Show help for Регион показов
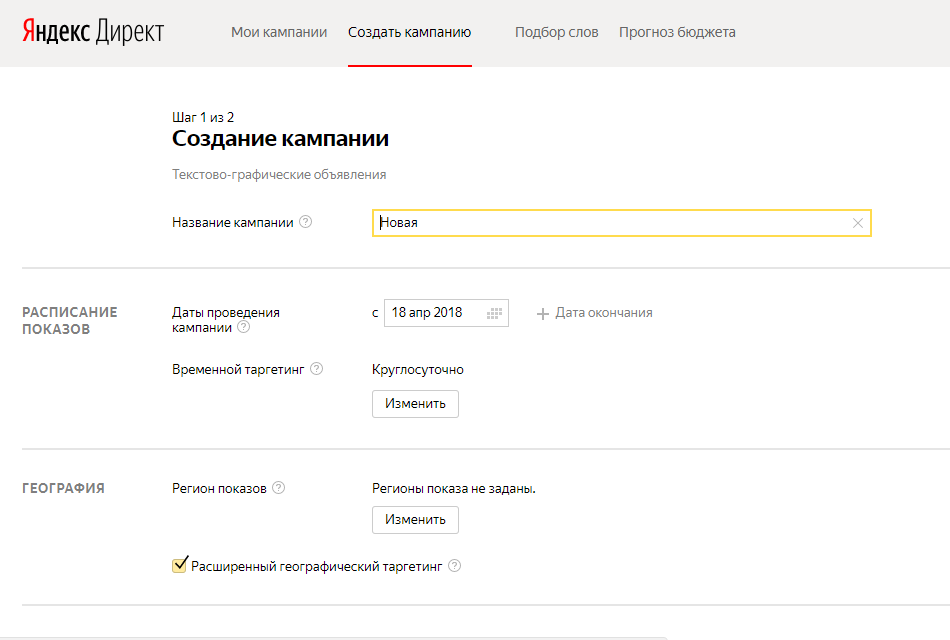Screen dimensions: 950x640 click(279, 488)
